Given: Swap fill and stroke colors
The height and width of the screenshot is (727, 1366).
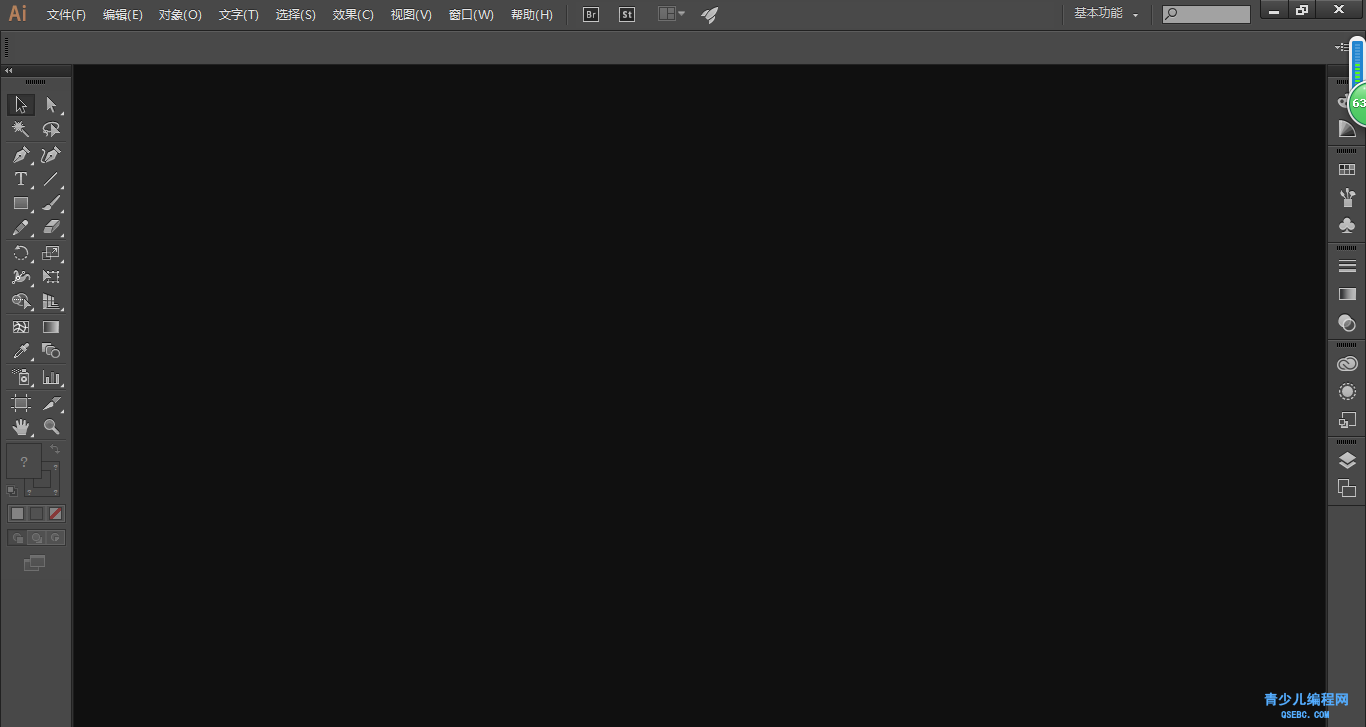Looking at the screenshot, I should [55, 450].
